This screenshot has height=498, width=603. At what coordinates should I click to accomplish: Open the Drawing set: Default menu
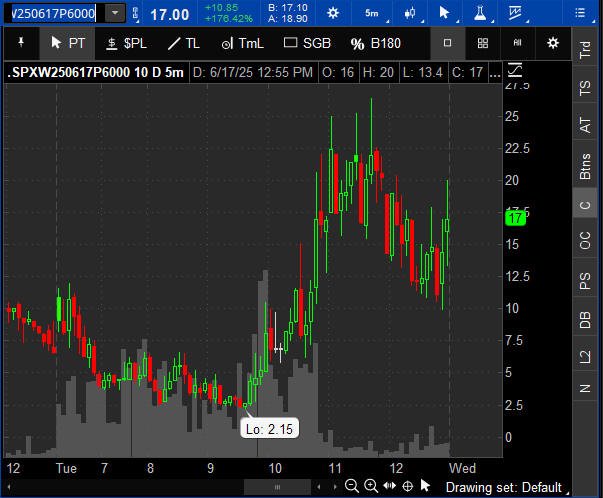[x=506, y=487]
